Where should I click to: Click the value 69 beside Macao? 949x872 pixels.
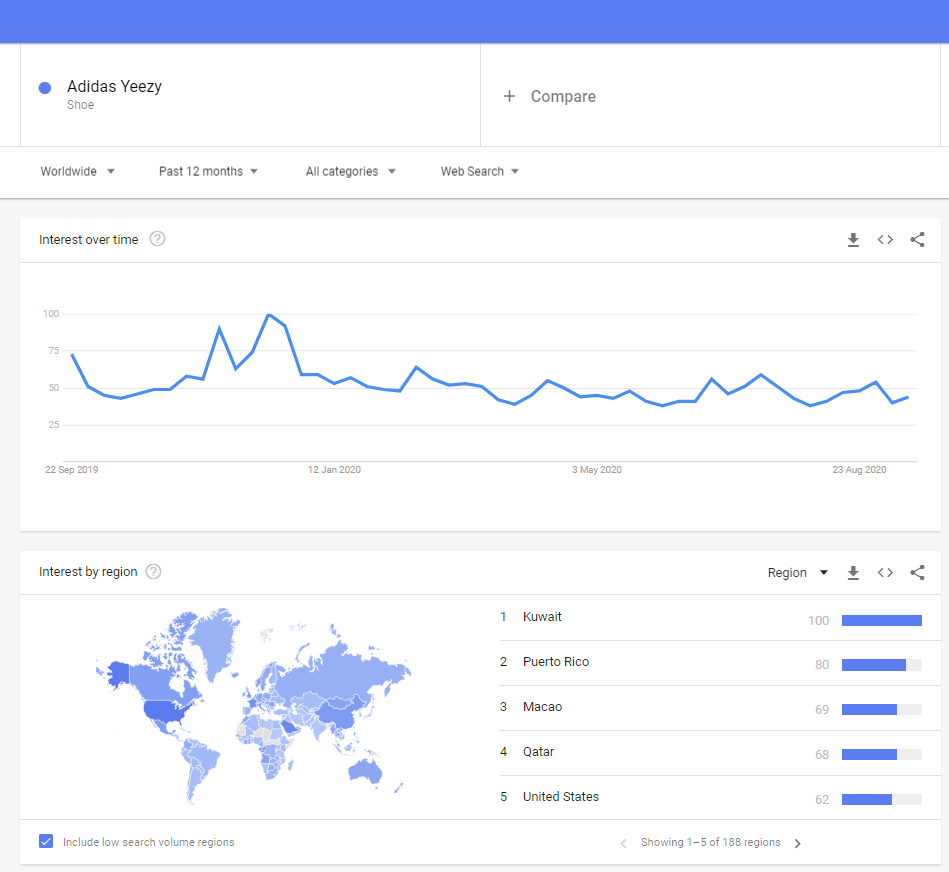[x=822, y=710]
